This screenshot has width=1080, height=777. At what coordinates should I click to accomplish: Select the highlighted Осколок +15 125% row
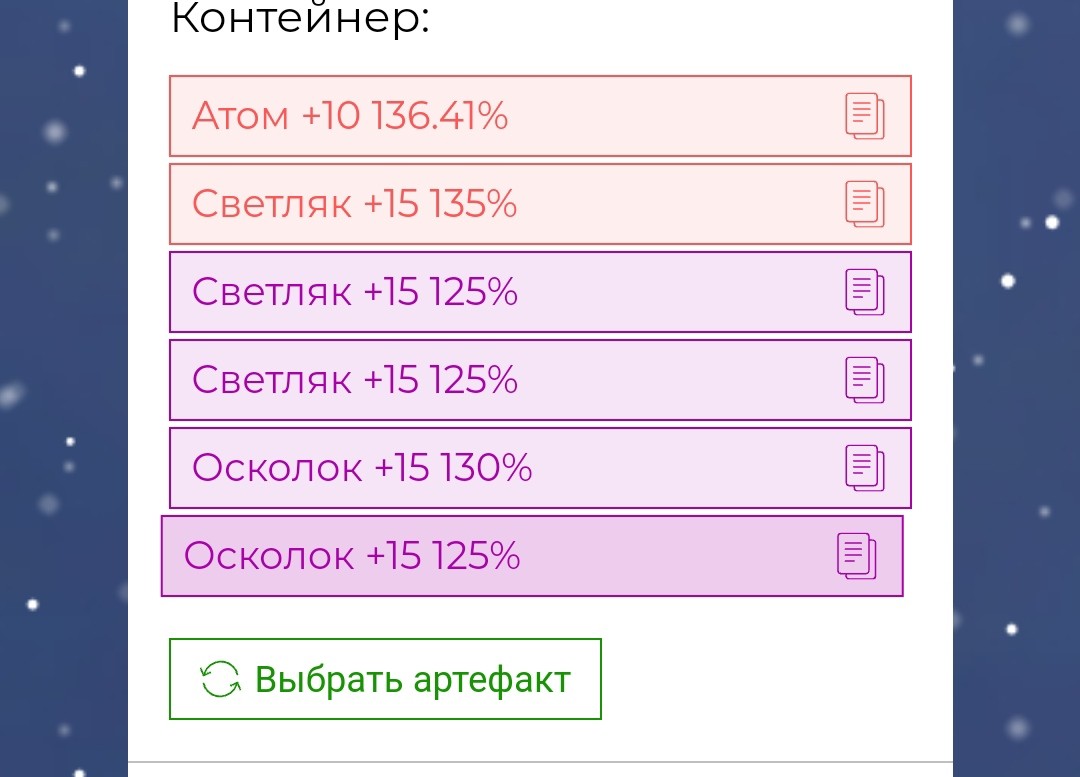(532, 557)
